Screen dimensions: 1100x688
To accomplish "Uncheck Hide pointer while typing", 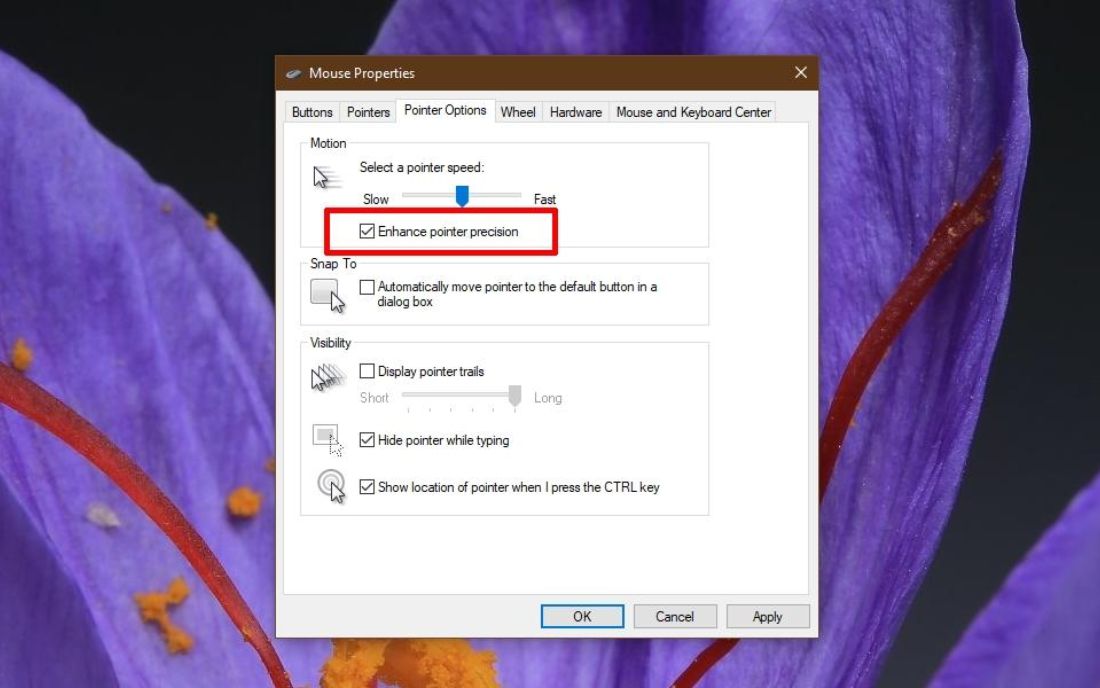I will tap(367, 440).
